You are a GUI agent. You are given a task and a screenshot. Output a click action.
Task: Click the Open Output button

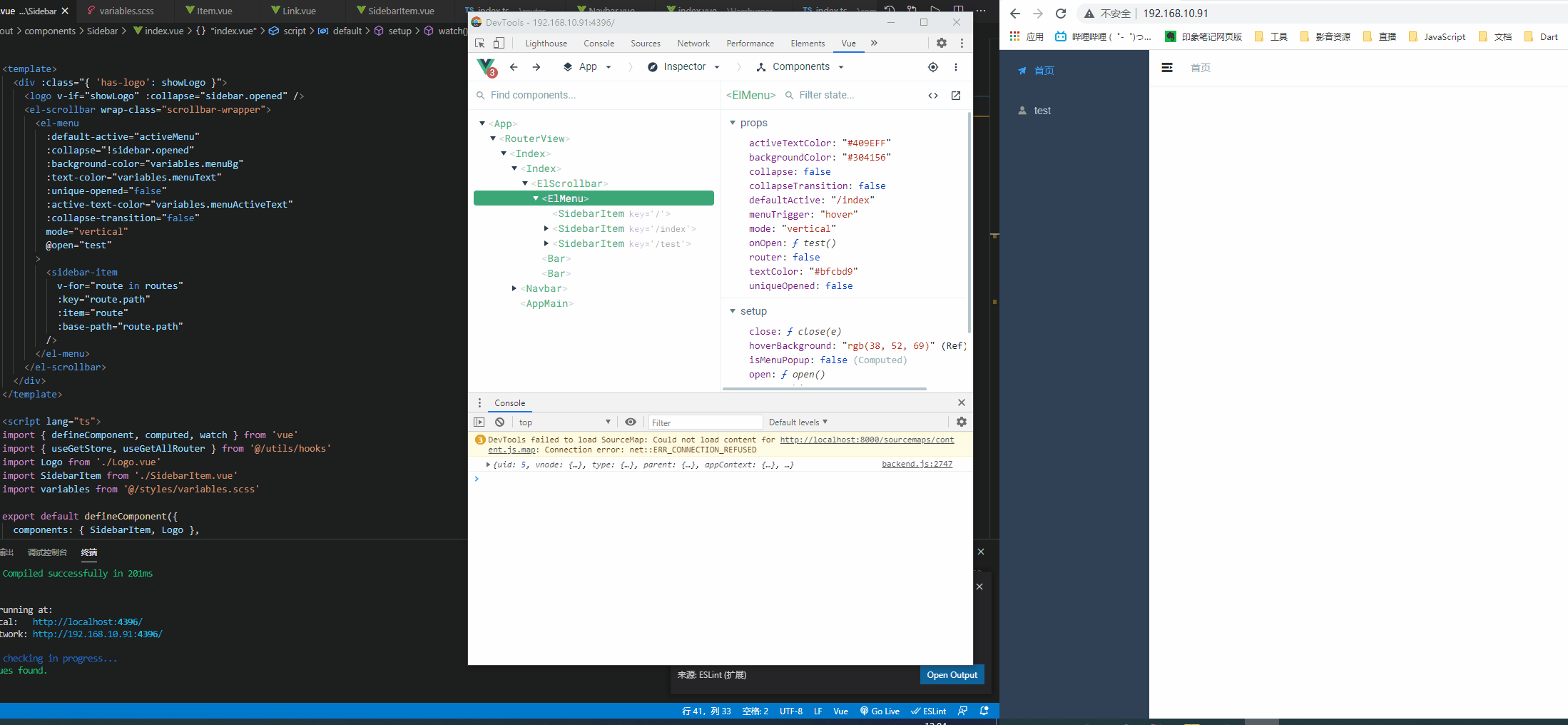(x=952, y=674)
